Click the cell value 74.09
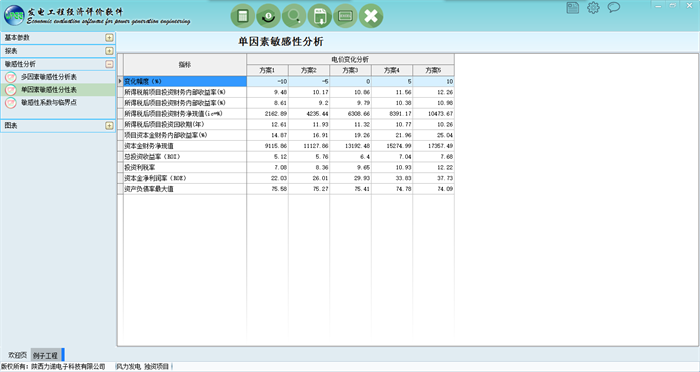The width and height of the screenshot is (700, 372). (433, 189)
